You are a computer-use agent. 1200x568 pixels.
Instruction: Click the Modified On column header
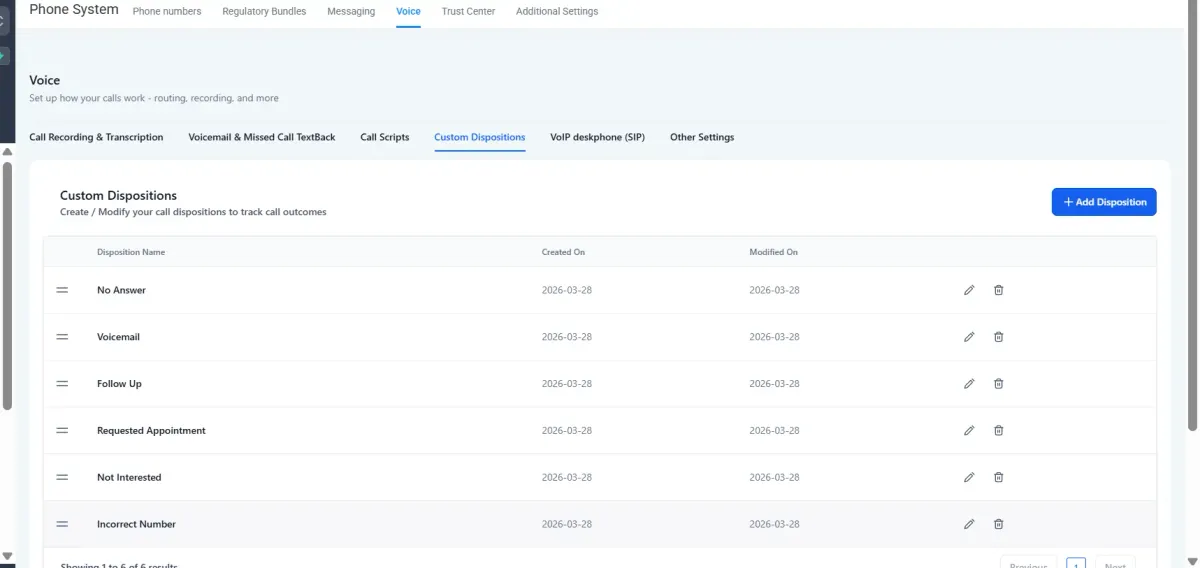pos(774,252)
